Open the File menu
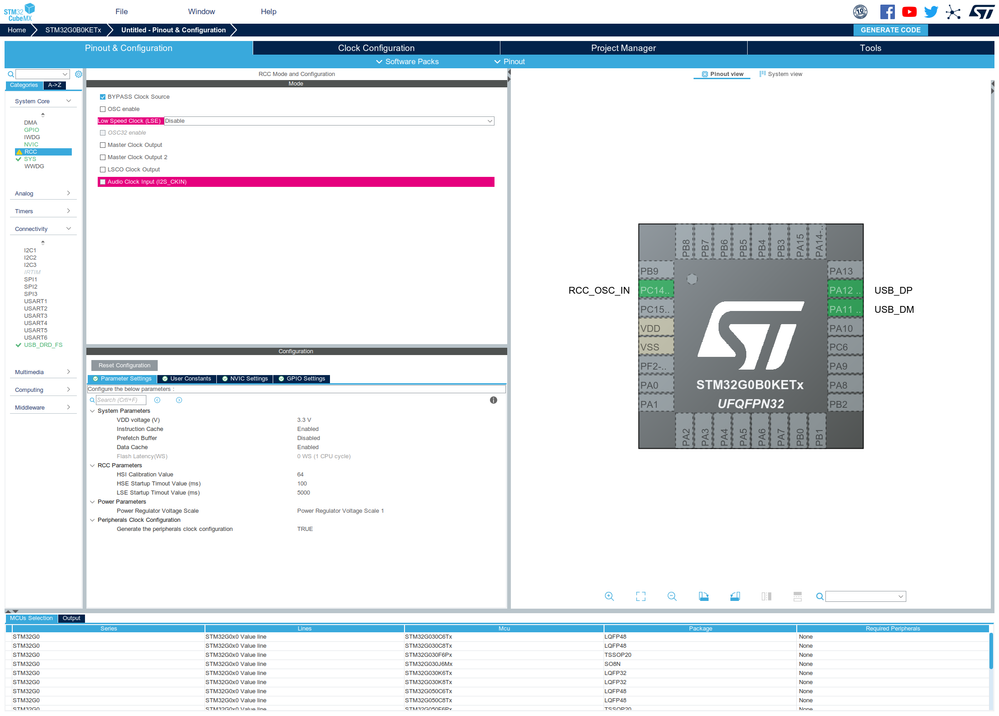Image resolution: width=999 pixels, height=716 pixels. tap(122, 11)
